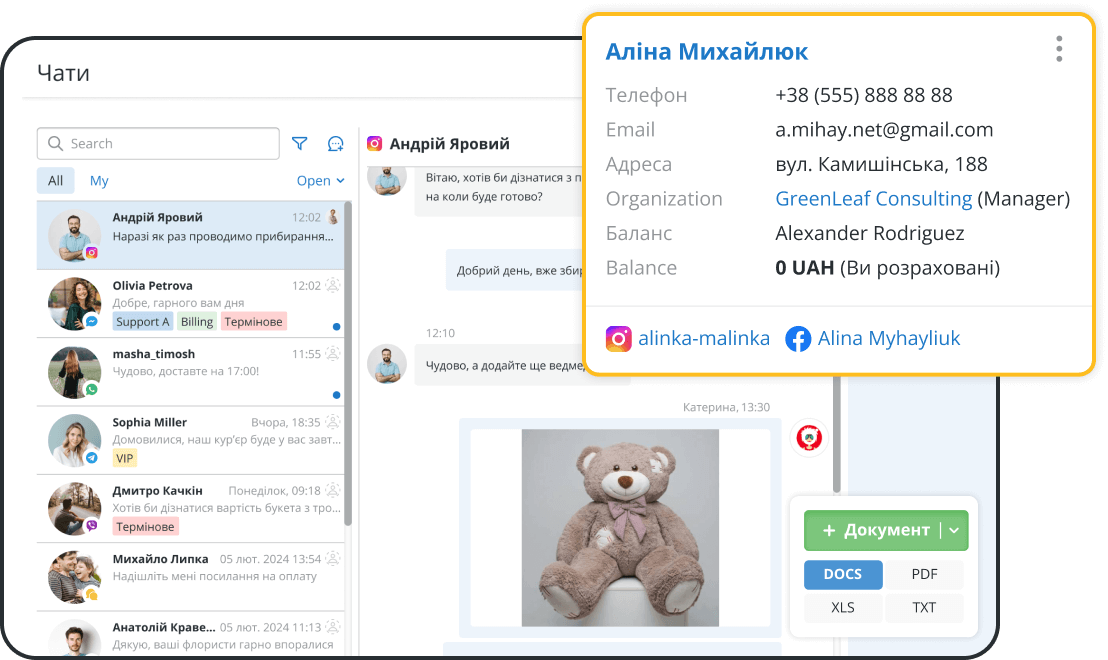Click Sophia Miller avatar with Telegram badge

click(74, 440)
